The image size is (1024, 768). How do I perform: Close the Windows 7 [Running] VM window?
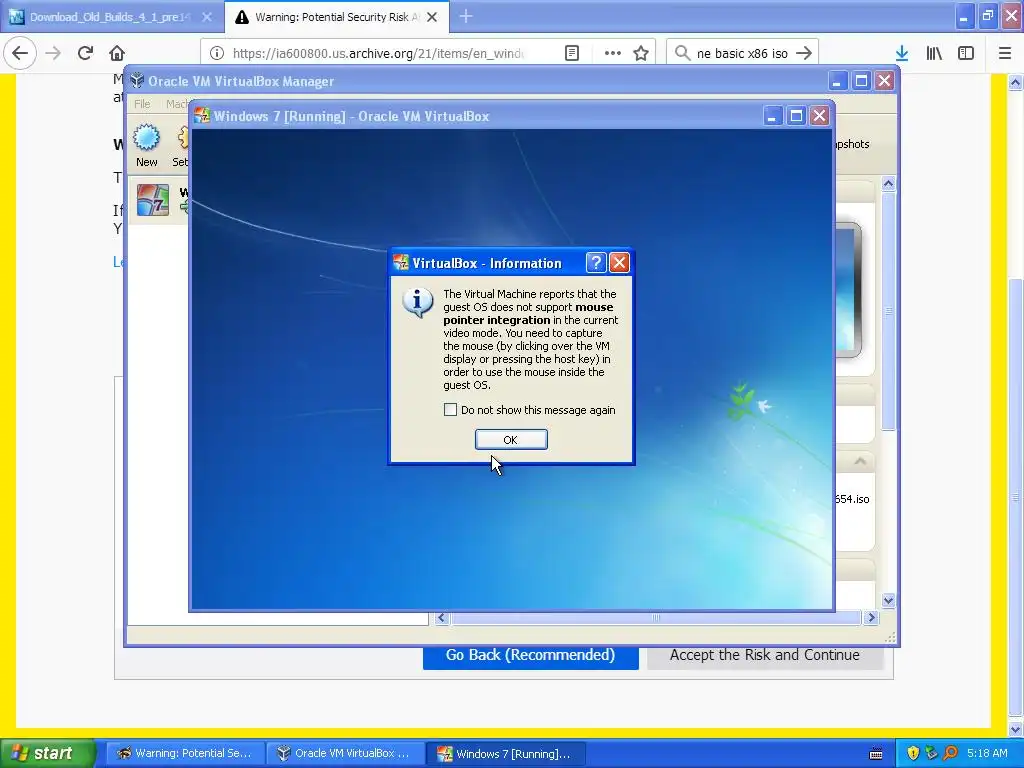[x=820, y=116]
